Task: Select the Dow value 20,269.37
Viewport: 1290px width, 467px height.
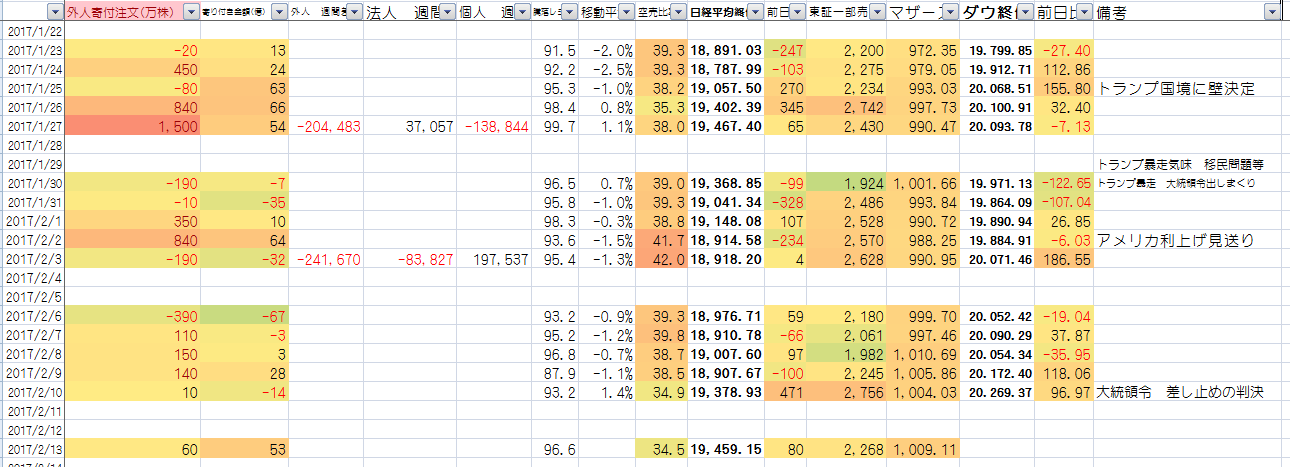Action: coord(996,391)
